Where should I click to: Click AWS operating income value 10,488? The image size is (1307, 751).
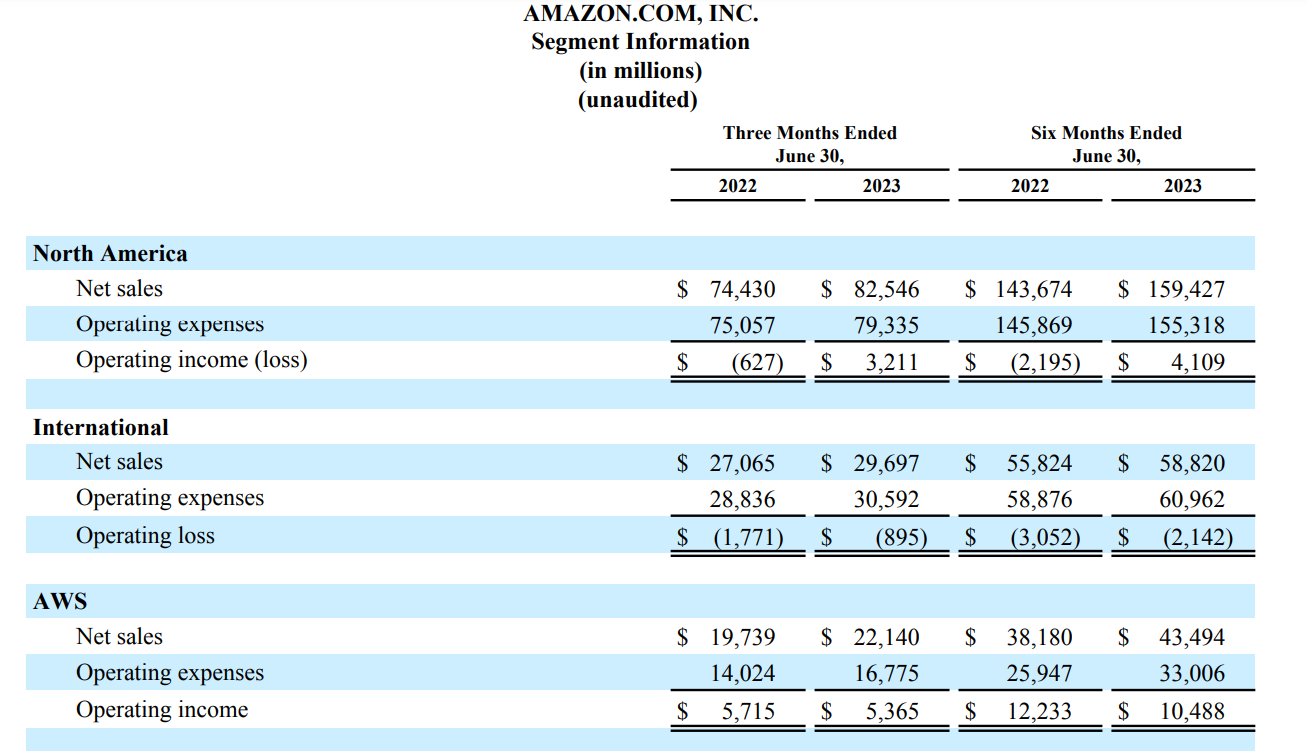[x=1192, y=712]
